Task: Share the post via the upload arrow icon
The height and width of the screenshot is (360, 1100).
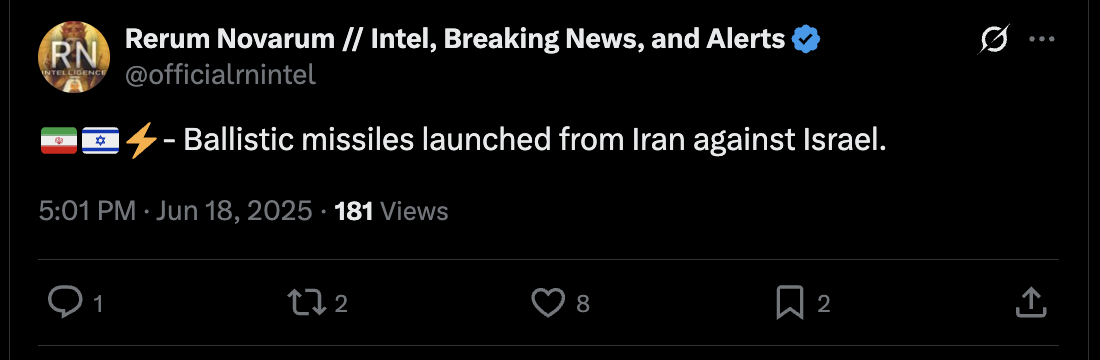Action: click(1032, 302)
